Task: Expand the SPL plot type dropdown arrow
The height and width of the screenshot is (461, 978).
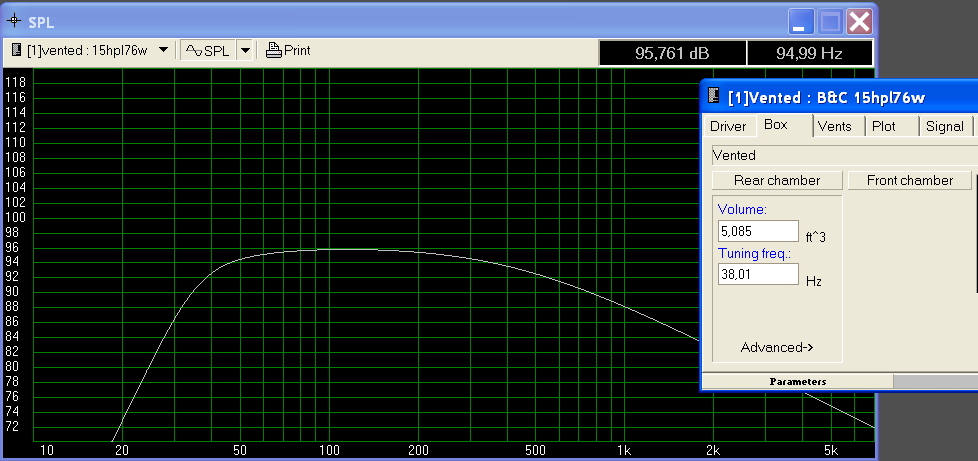Action: 246,51
